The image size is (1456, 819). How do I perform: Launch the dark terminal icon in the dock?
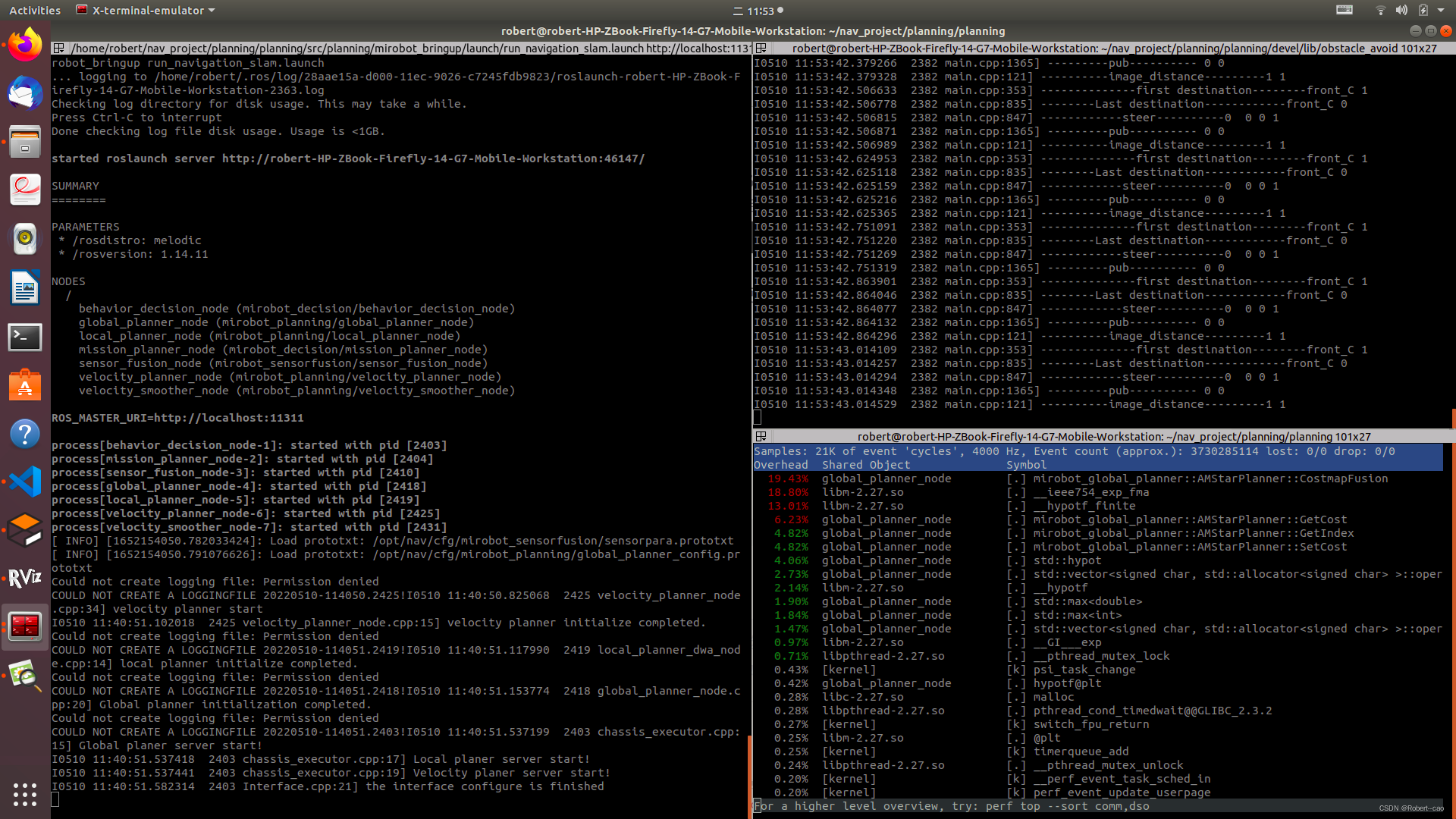[25, 337]
